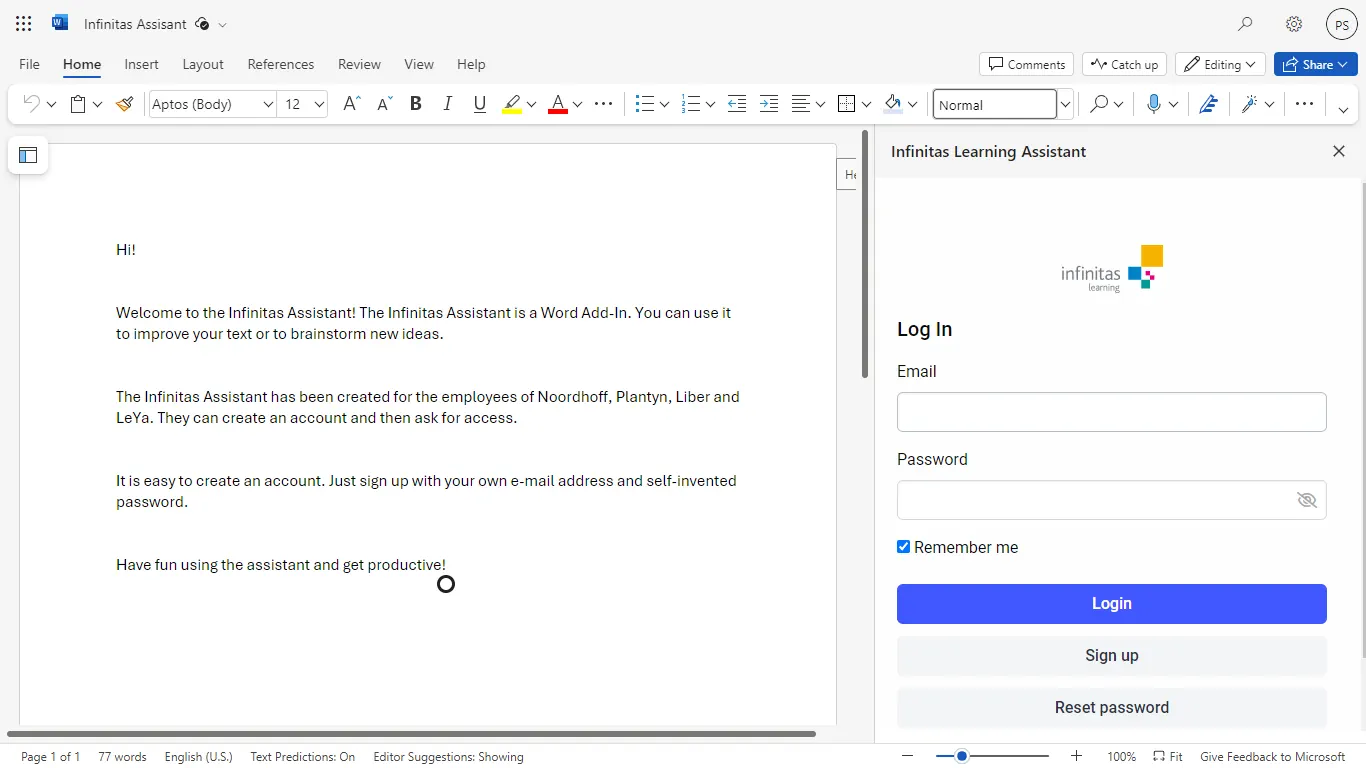
Task: Switch to the Insert tab
Action: pyautogui.click(x=141, y=64)
